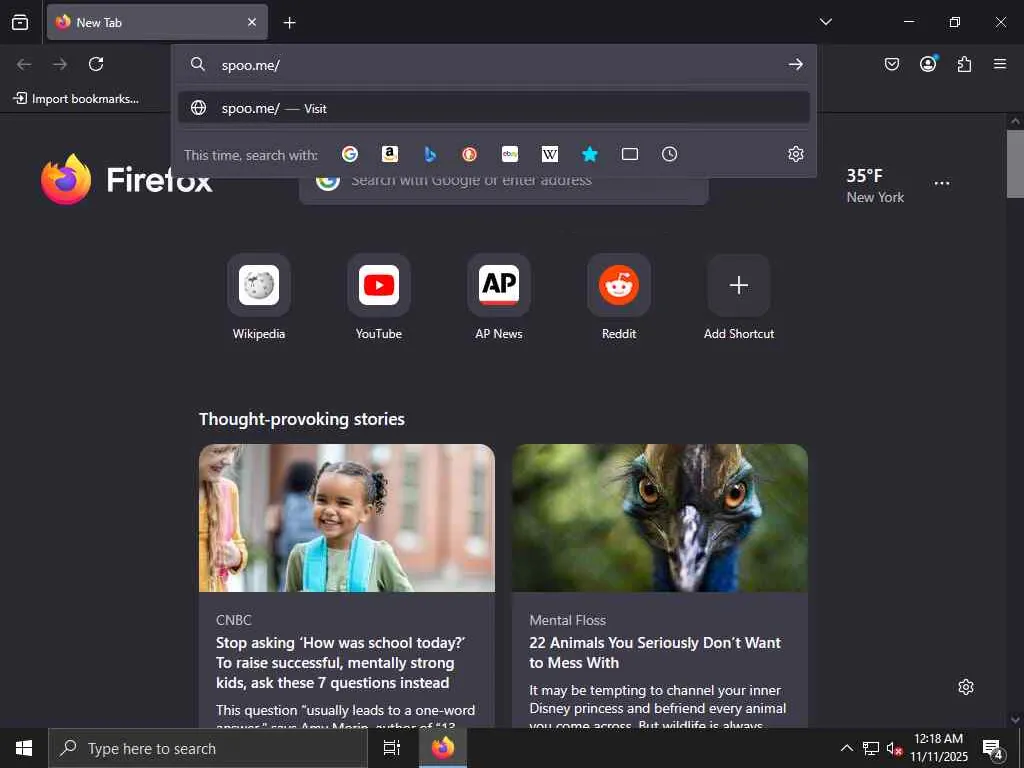This screenshot has width=1024, height=768.
Task: Open the weather widget options menu
Action: tap(942, 184)
